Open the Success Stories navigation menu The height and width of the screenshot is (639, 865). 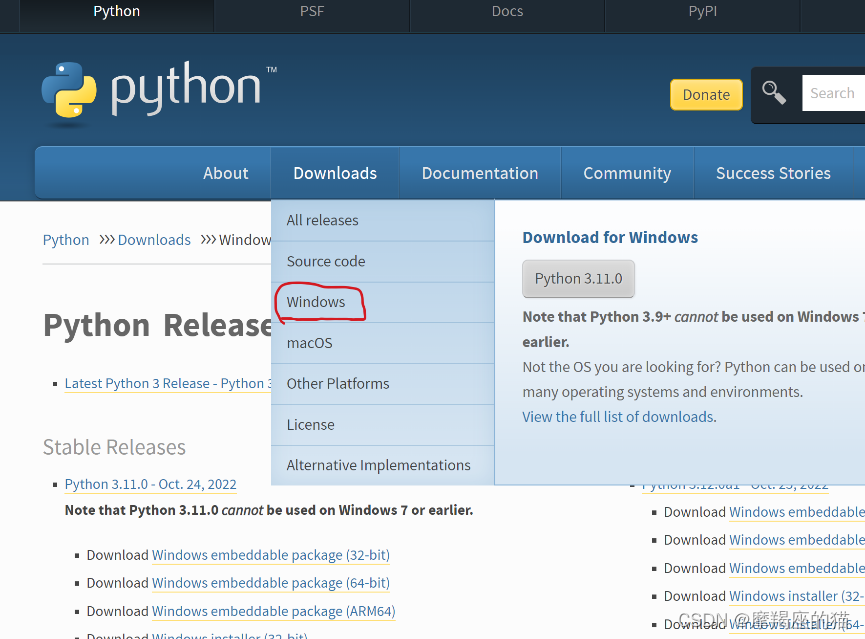tap(773, 173)
